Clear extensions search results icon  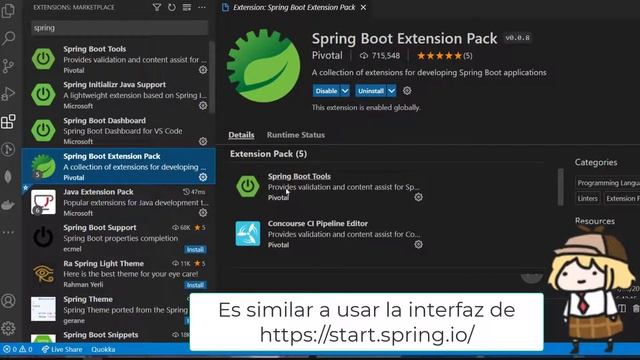[187, 7]
